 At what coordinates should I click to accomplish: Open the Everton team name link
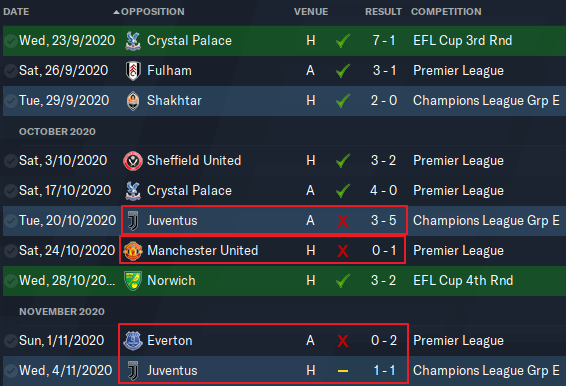coord(170,341)
